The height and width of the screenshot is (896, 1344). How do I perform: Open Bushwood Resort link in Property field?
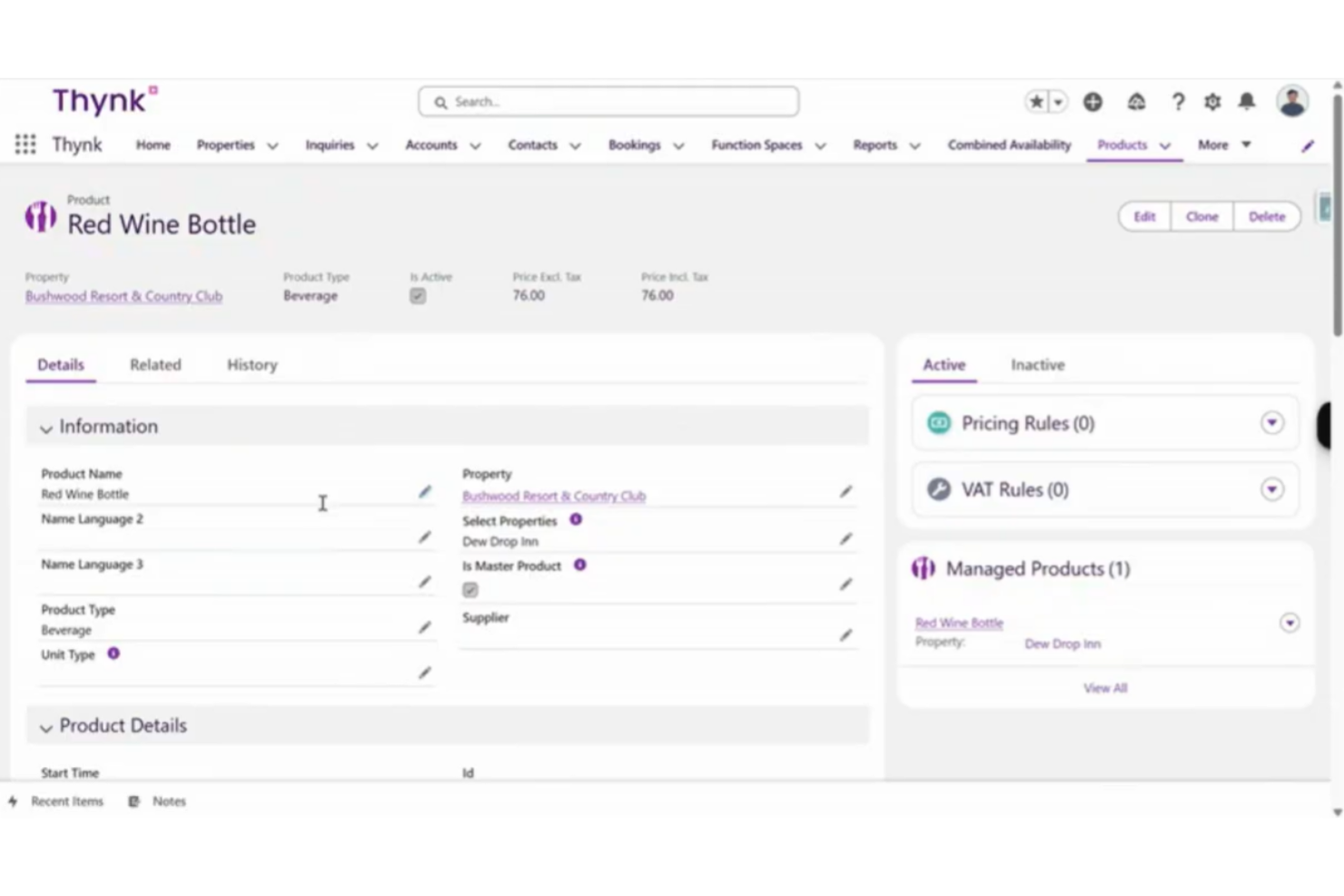pos(554,496)
